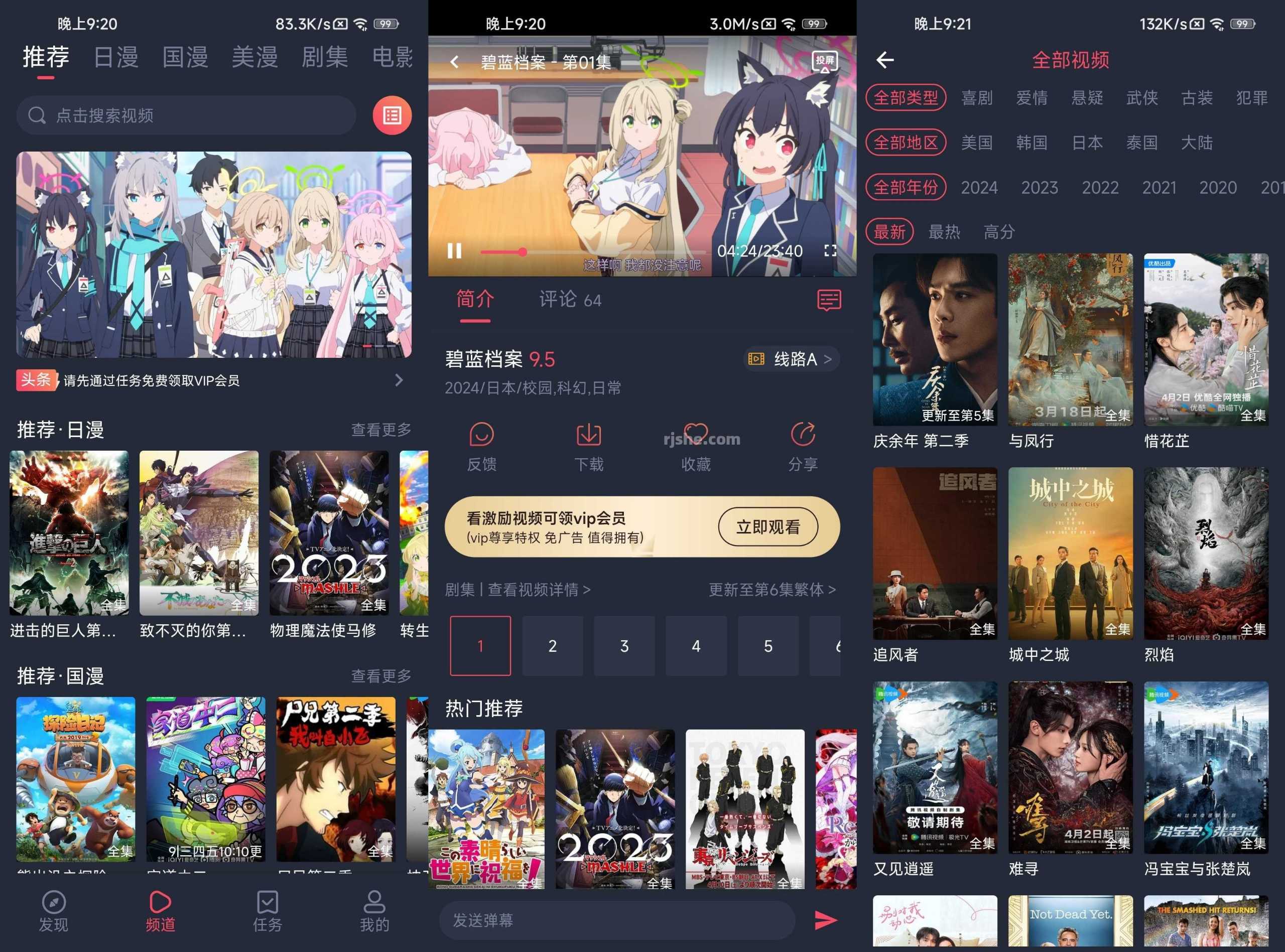Click the collect/收藏 heart icon

pos(697,432)
